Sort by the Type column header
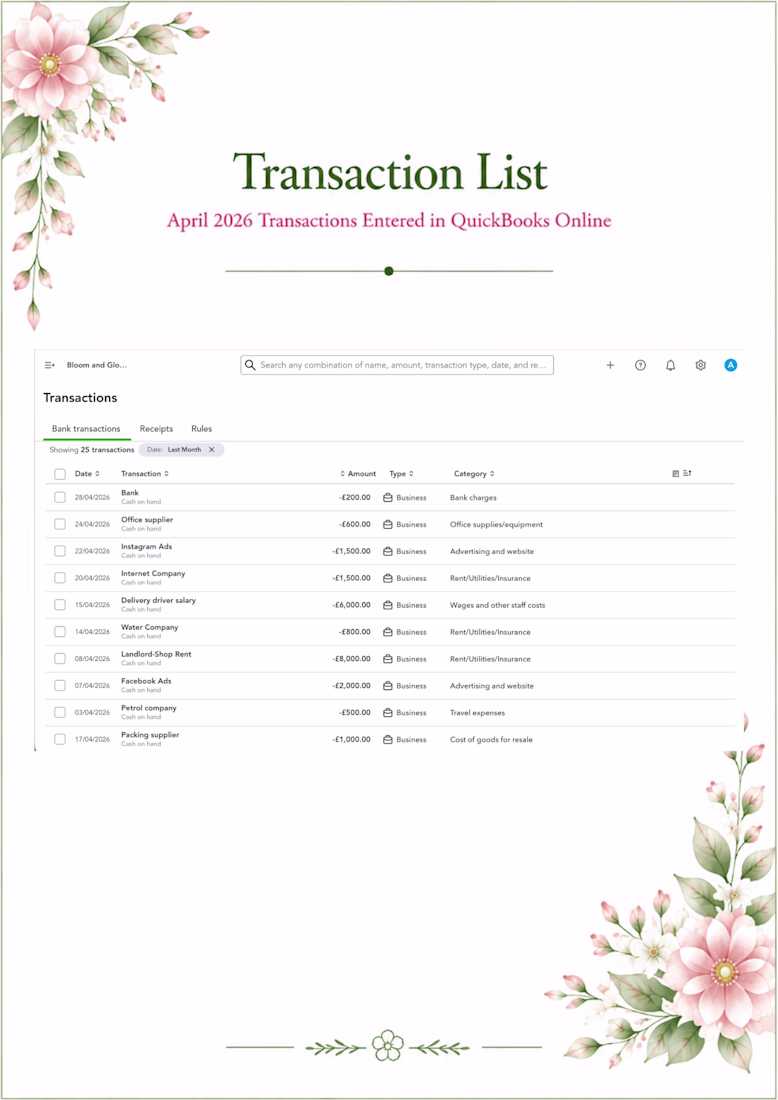Screen dimensions: 778x1100 pyautogui.click(x=401, y=474)
